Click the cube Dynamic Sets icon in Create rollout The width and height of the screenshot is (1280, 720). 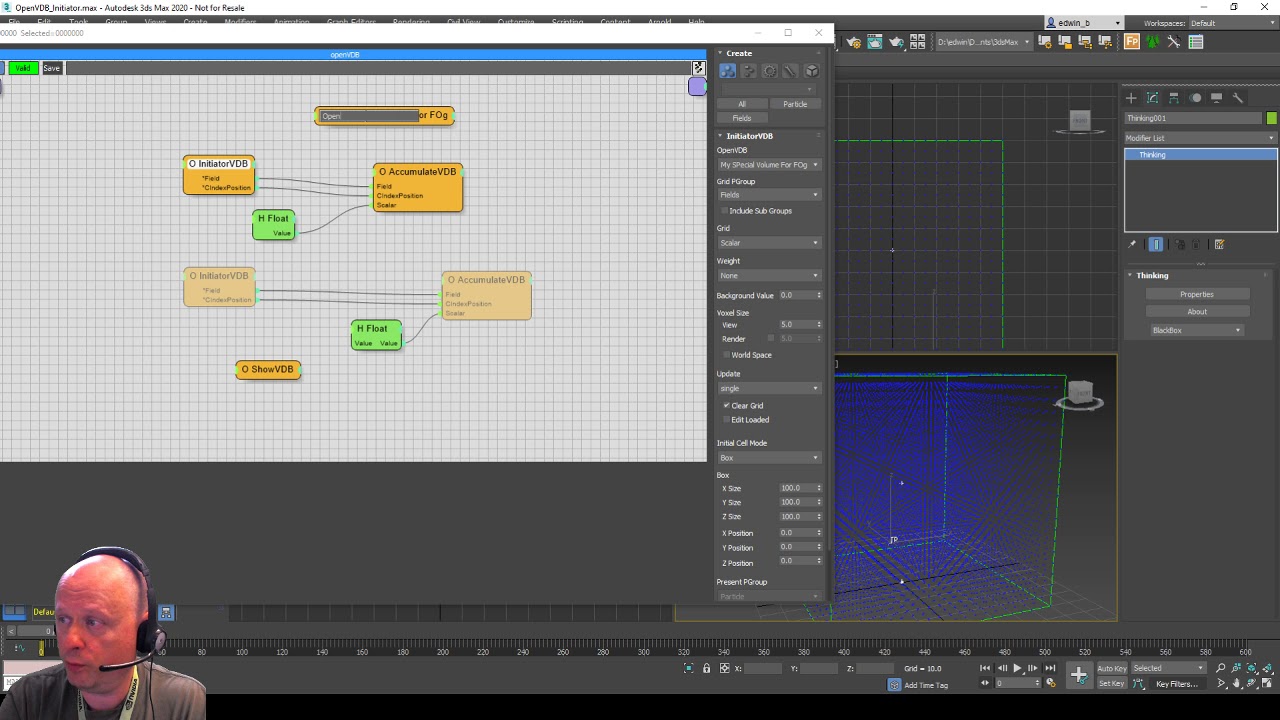click(811, 71)
